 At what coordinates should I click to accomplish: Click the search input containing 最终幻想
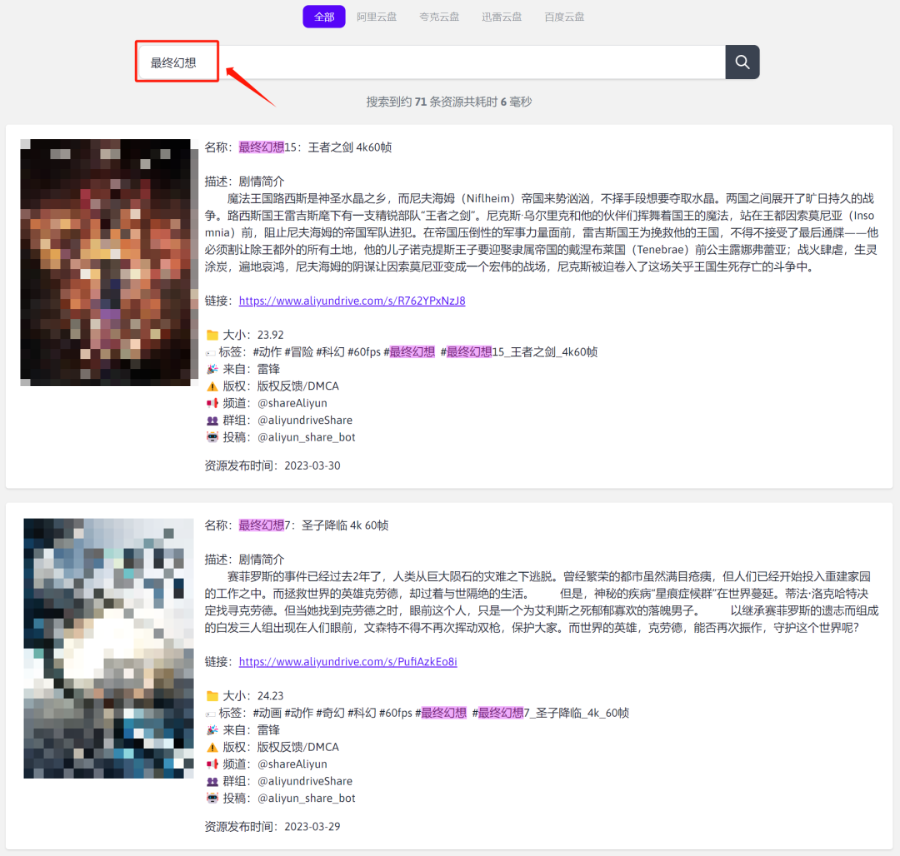pyautogui.click(x=430, y=62)
